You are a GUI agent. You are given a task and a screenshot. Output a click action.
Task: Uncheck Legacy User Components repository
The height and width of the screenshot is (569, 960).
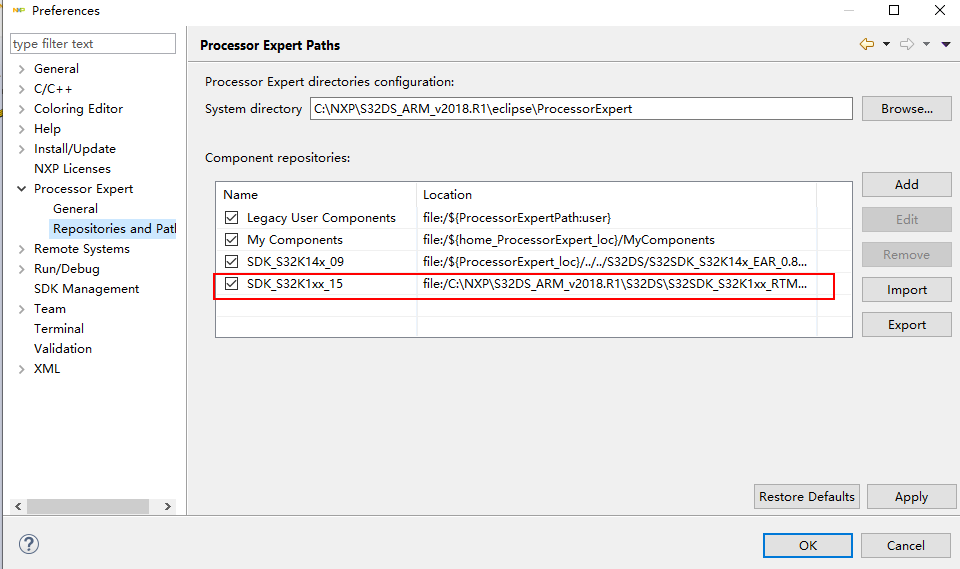coord(232,218)
